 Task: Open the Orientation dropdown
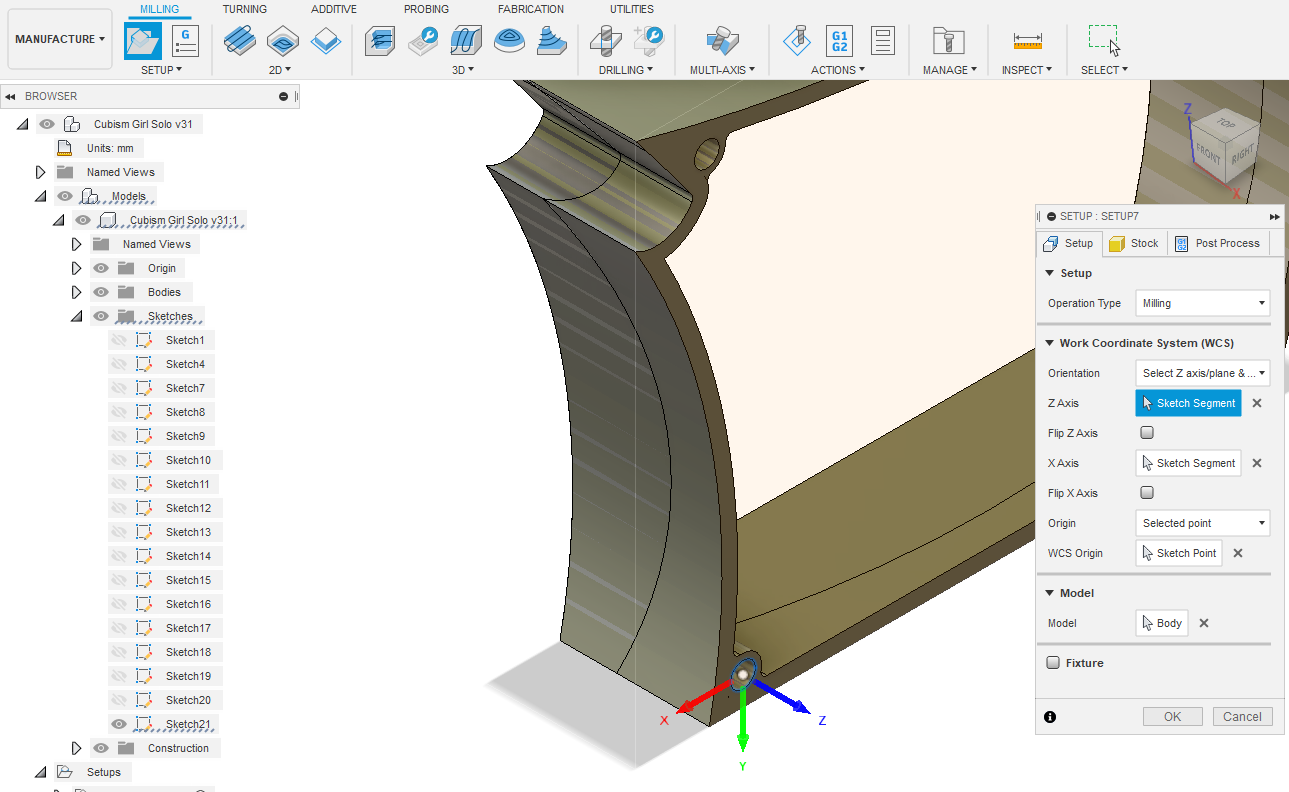click(x=1202, y=373)
